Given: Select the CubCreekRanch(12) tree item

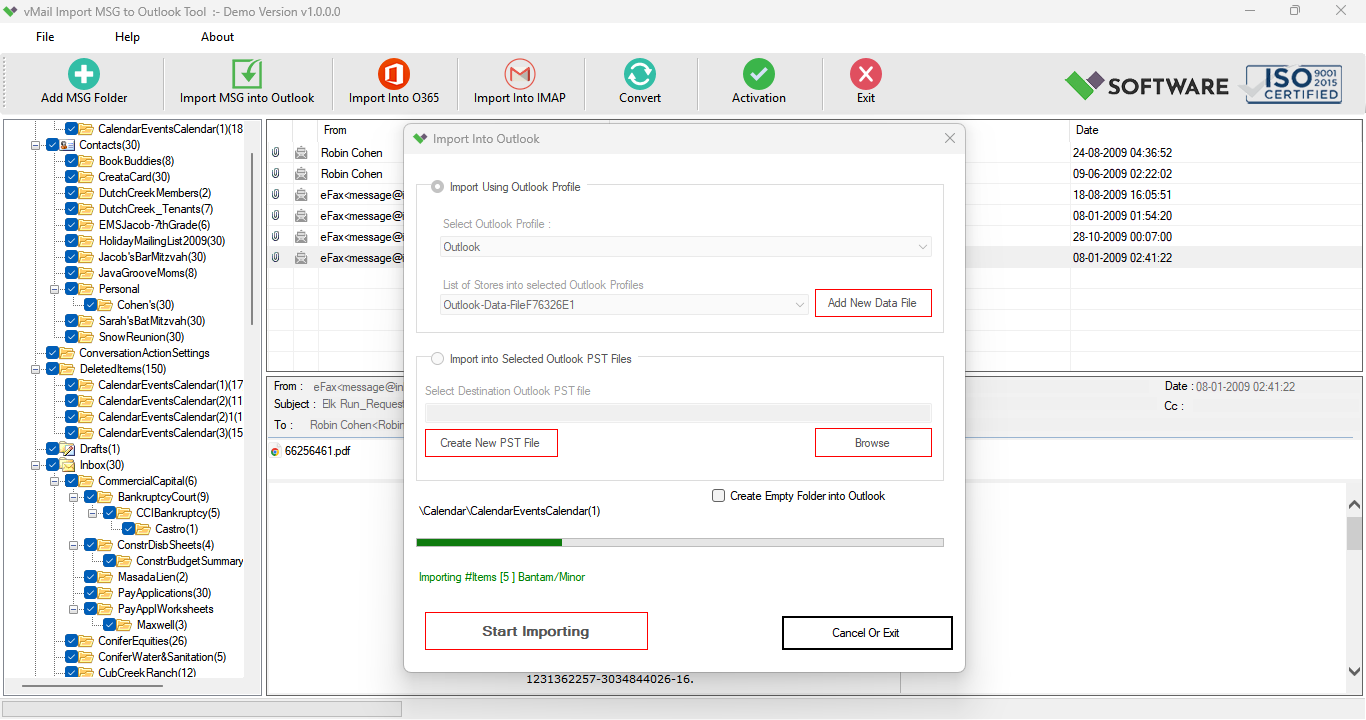Looking at the screenshot, I should tap(147, 673).
